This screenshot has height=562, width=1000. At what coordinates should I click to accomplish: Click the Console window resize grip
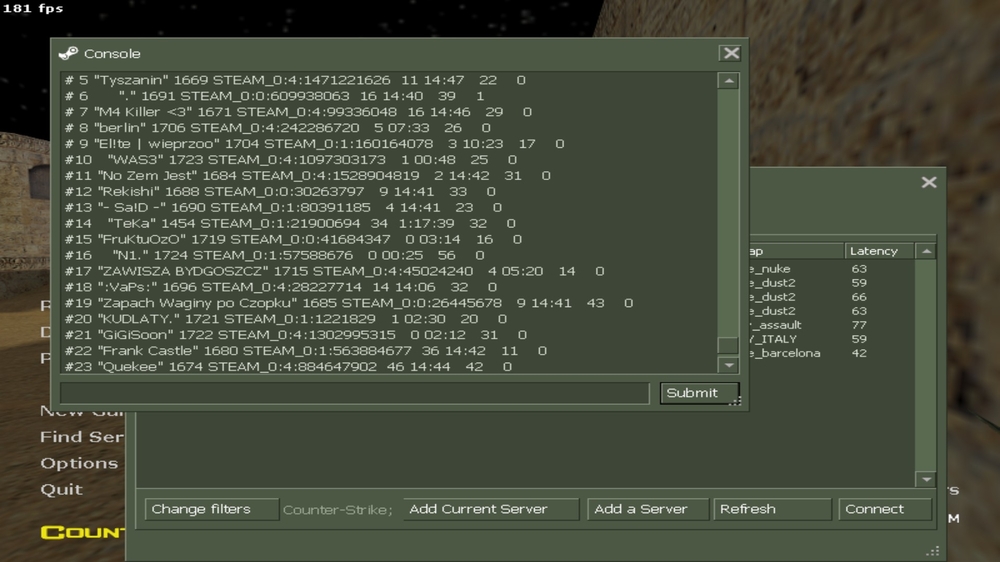click(736, 401)
